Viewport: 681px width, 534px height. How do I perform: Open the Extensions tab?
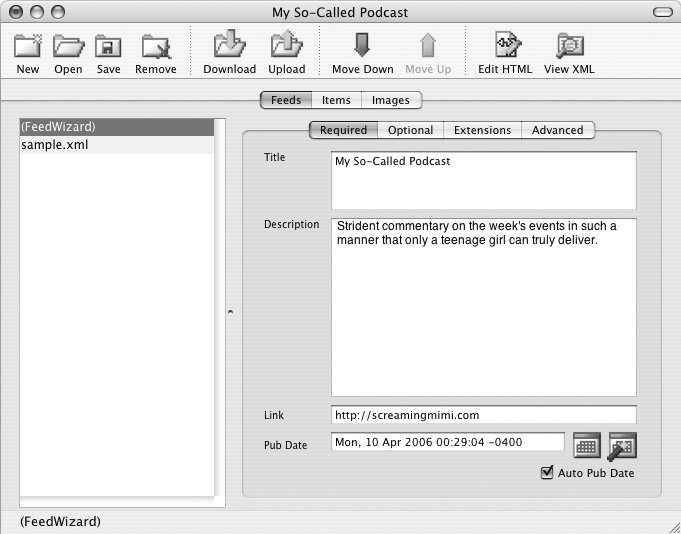tap(482, 130)
